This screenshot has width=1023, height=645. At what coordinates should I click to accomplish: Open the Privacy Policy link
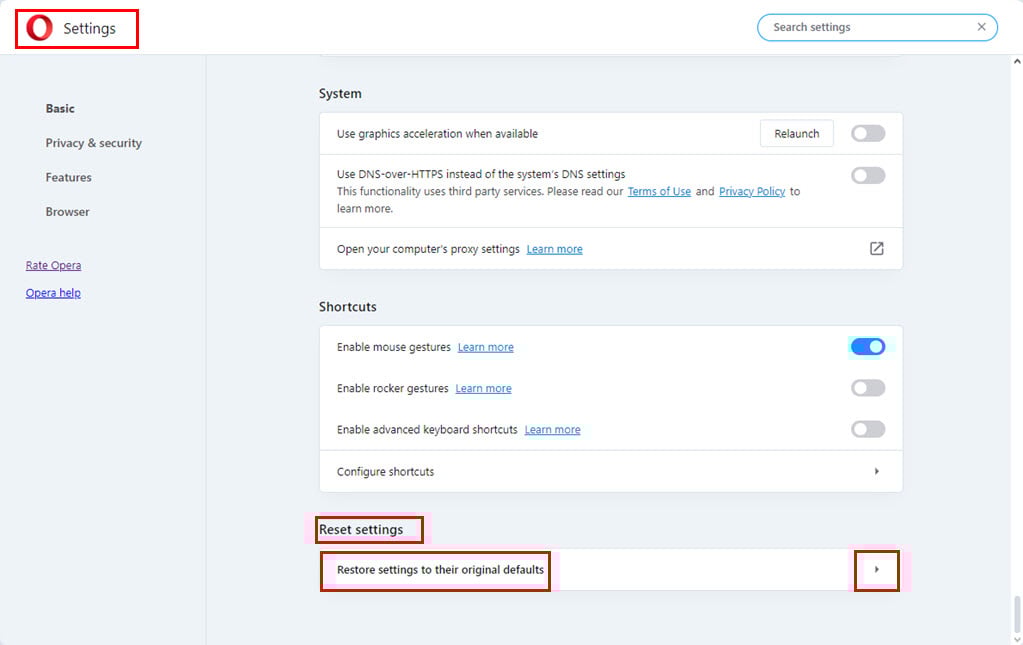[x=752, y=191]
